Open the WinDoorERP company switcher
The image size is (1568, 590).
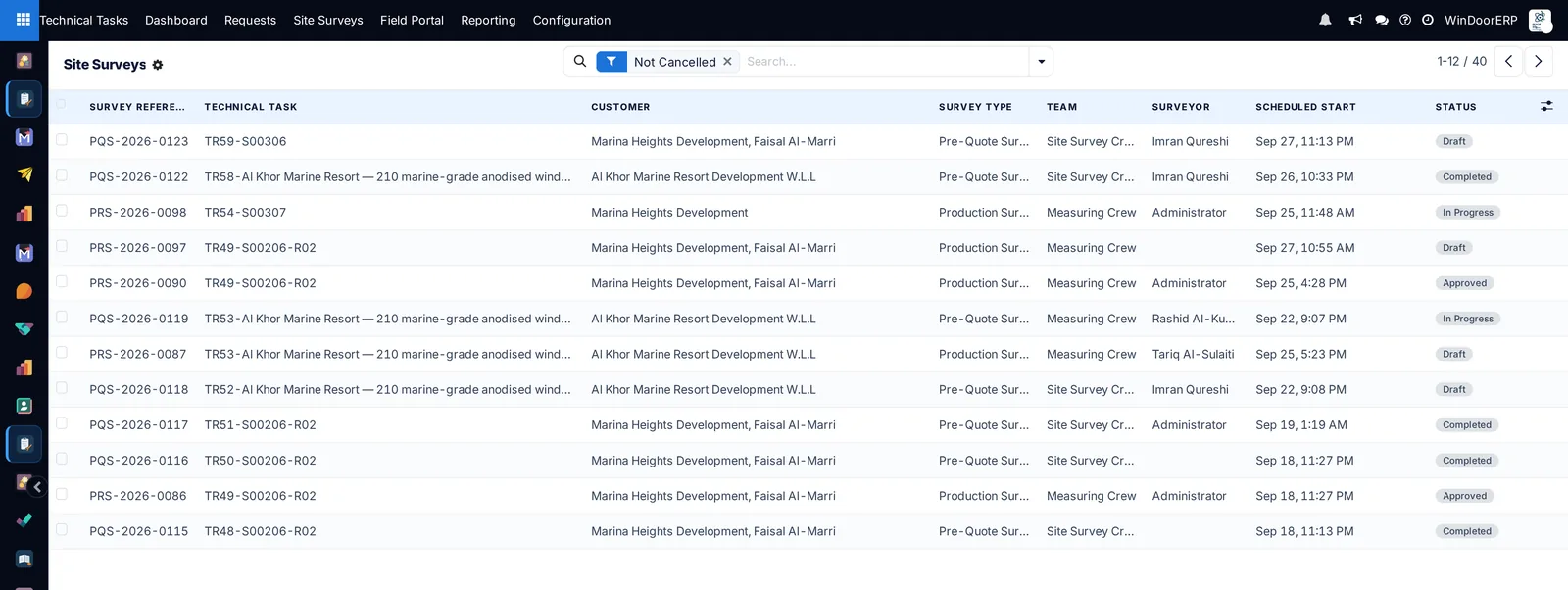click(x=1481, y=20)
